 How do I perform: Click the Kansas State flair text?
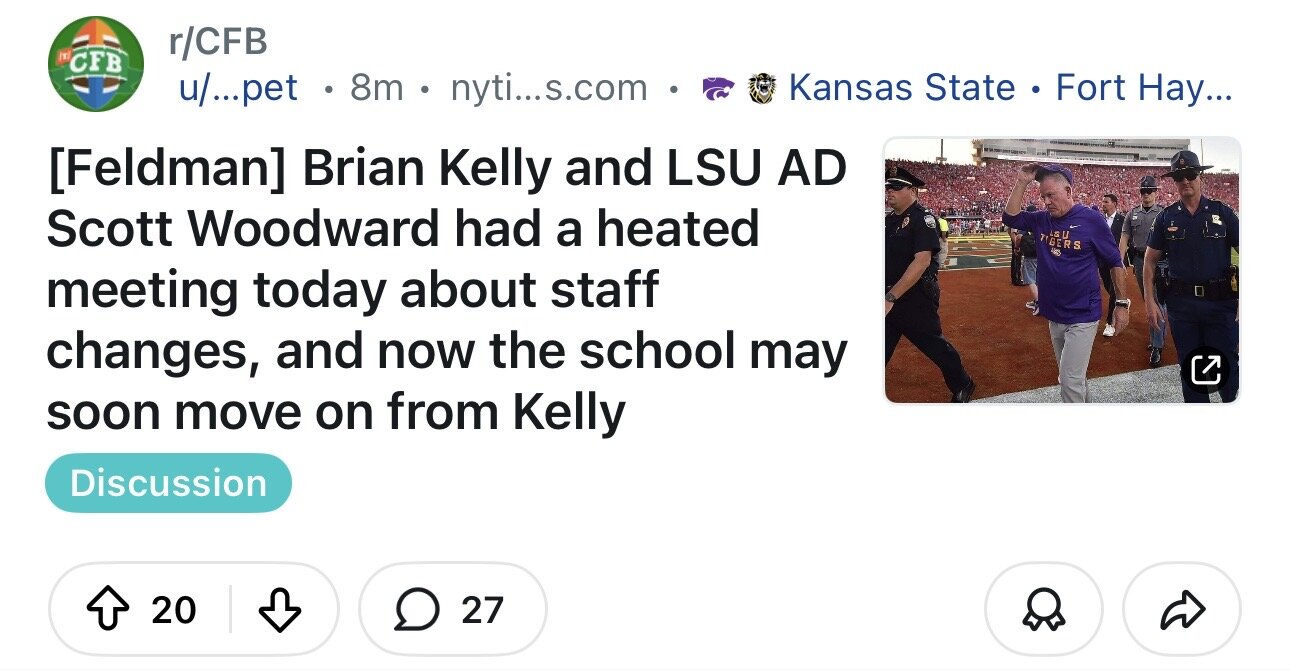901,88
